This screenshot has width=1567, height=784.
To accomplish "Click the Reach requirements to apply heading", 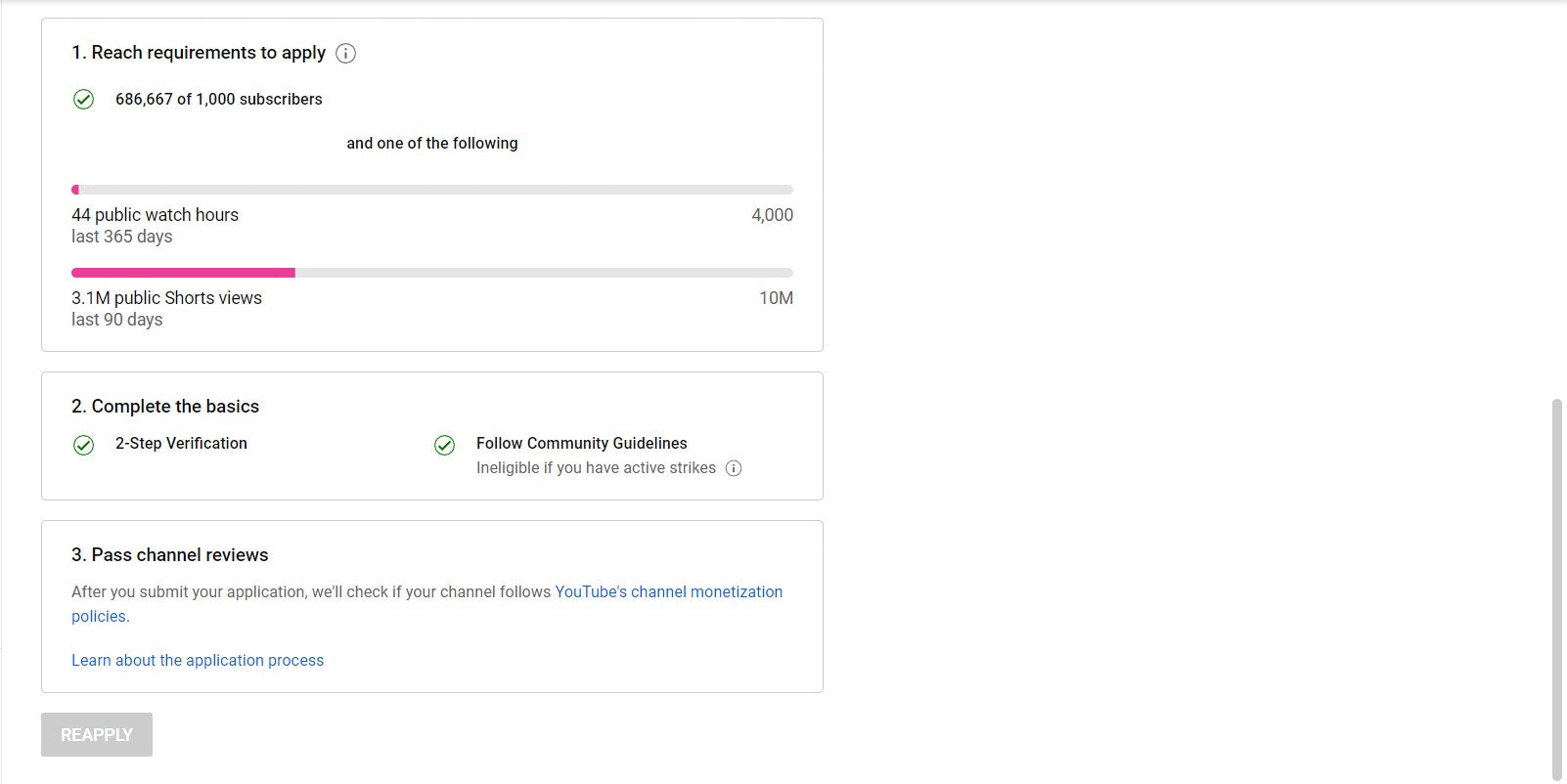I will [199, 53].
